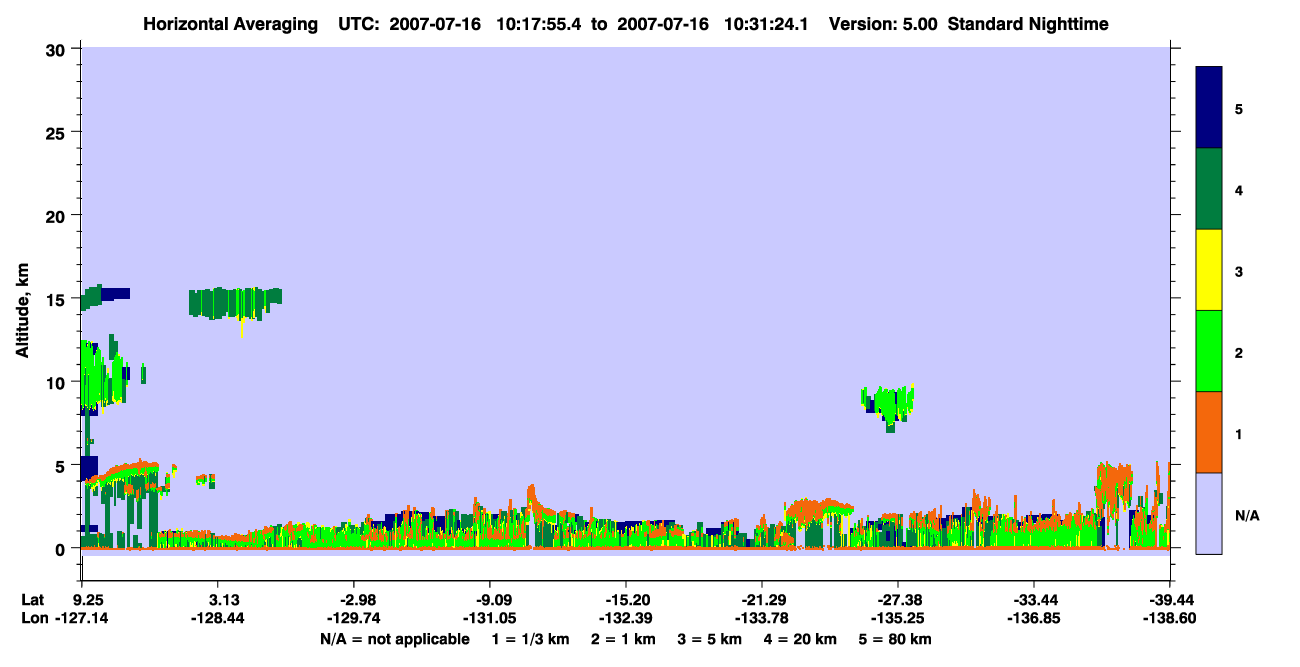Image resolution: width=1300 pixels, height=667 pixels.
Task: Click legend text '1 = 1/3 km'
Action: tap(531, 639)
